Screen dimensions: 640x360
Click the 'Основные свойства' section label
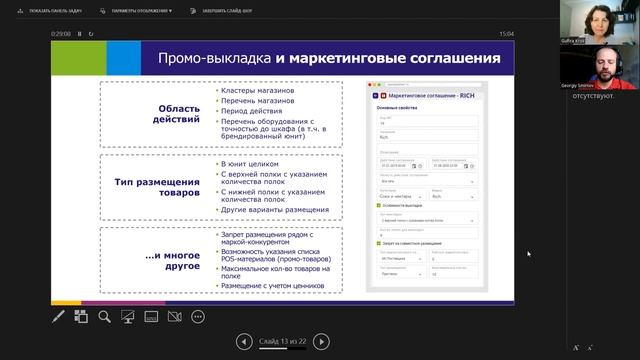coord(397,108)
